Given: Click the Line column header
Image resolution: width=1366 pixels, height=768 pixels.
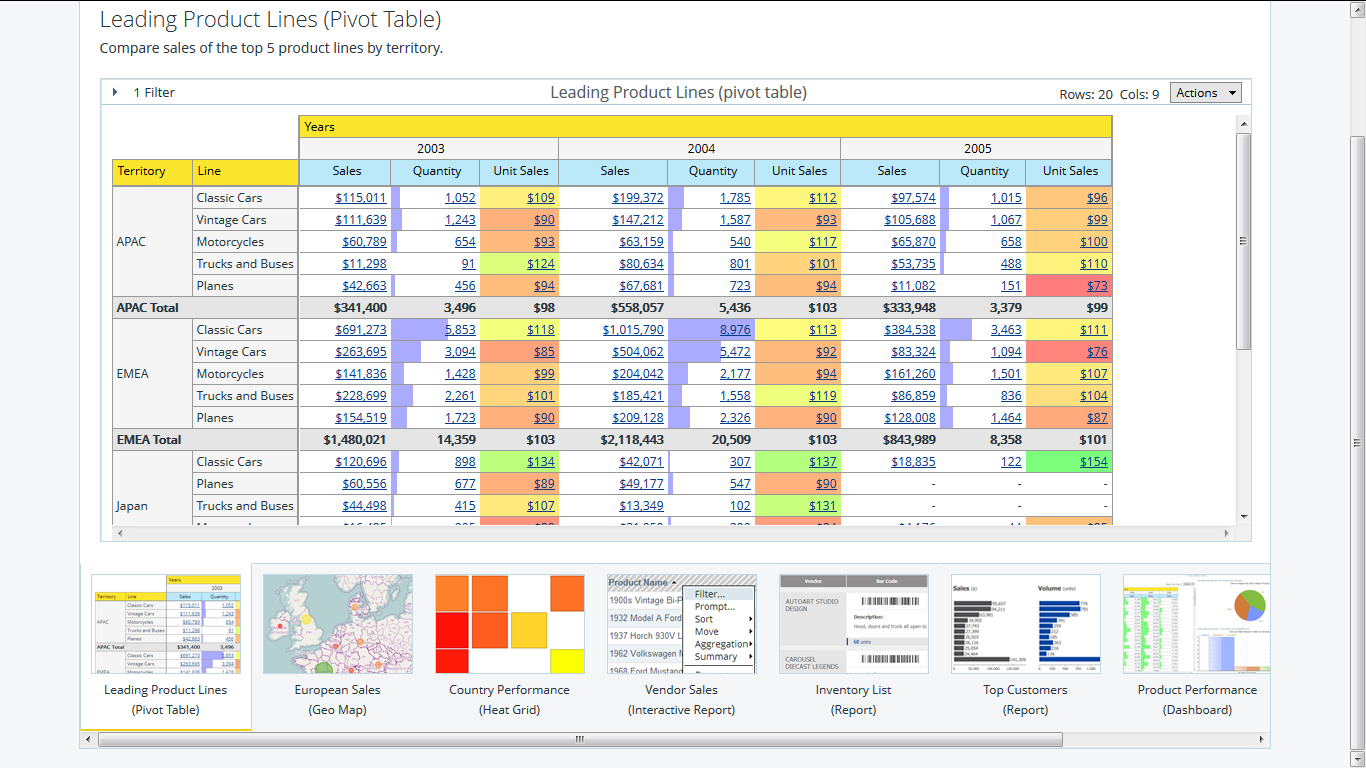Looking at the screenshot, I should [x=245, y=171].
